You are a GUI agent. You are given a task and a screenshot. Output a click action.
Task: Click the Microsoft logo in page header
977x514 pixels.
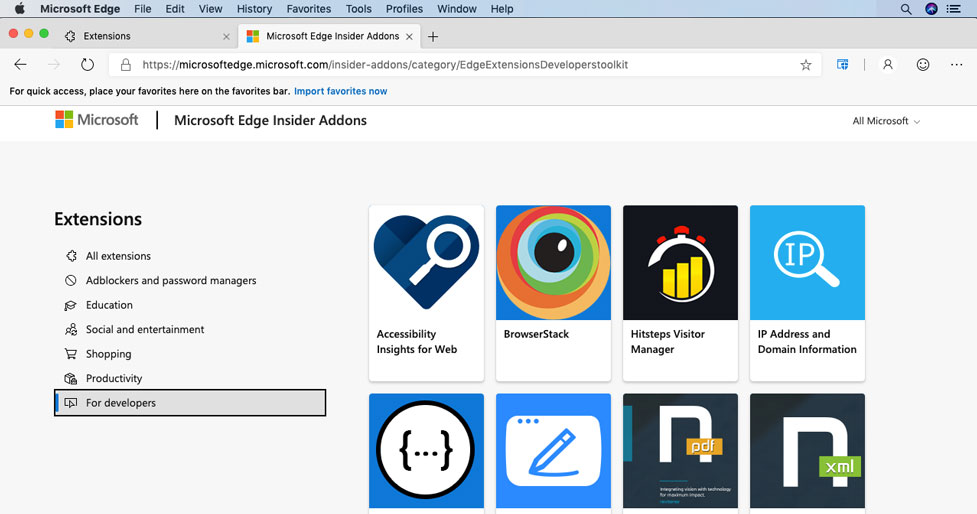point(97,120)
